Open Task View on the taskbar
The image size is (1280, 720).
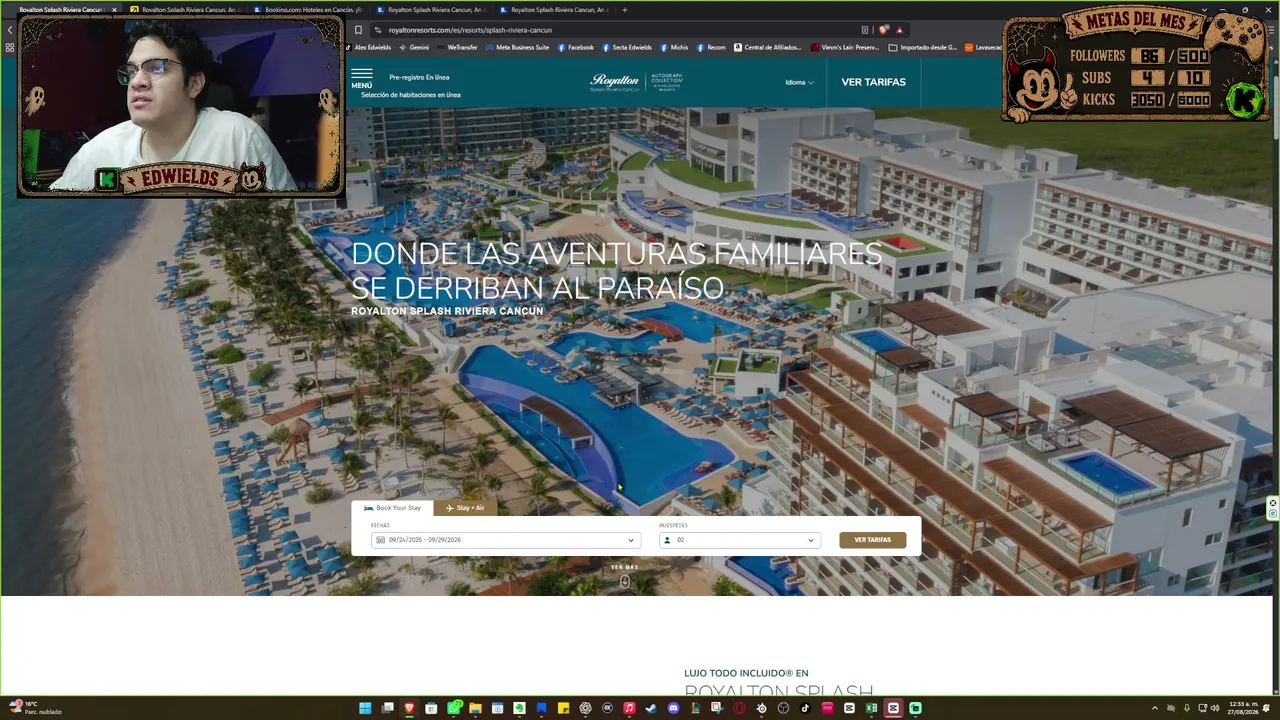point(387,708)
